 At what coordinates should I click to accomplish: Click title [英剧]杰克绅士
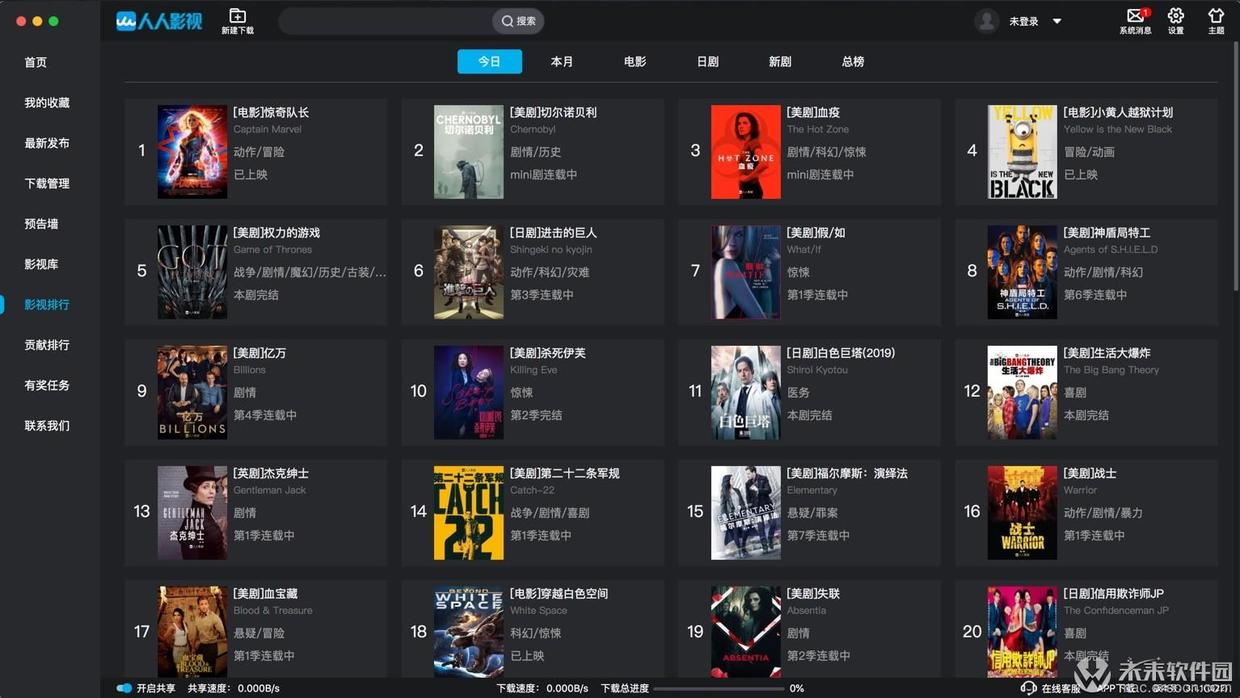[271, 473]
